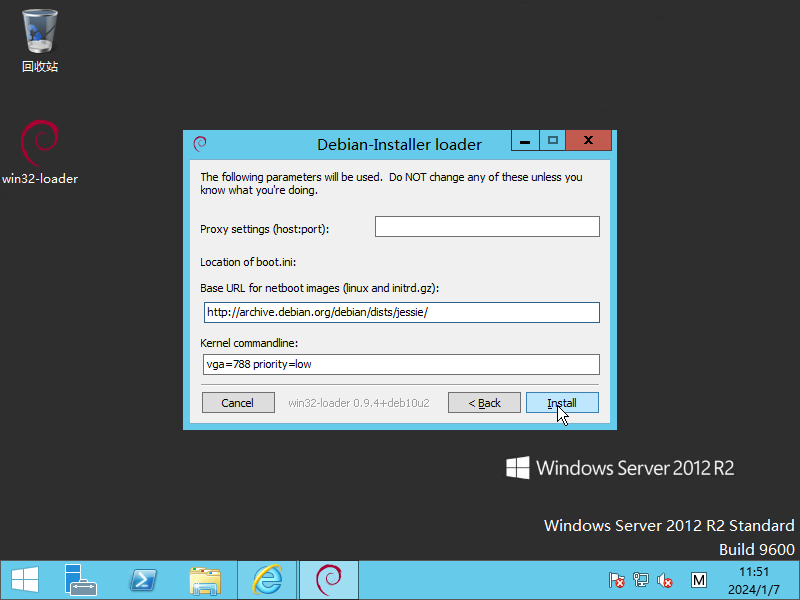Launch Internet Explorer from the taskbar
The width and height of the screenshot is (800, 600).
[267, 580]
